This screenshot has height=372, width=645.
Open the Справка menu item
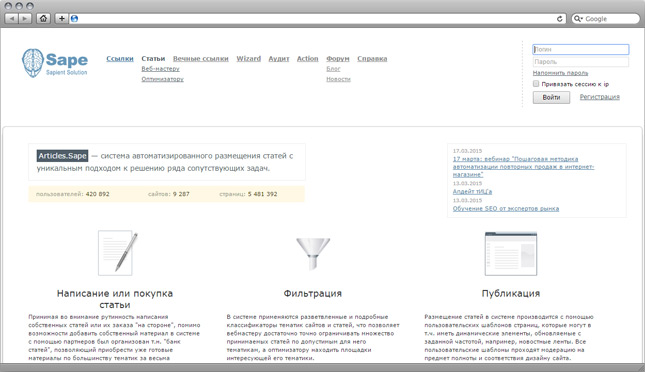[x=372, y=58]
